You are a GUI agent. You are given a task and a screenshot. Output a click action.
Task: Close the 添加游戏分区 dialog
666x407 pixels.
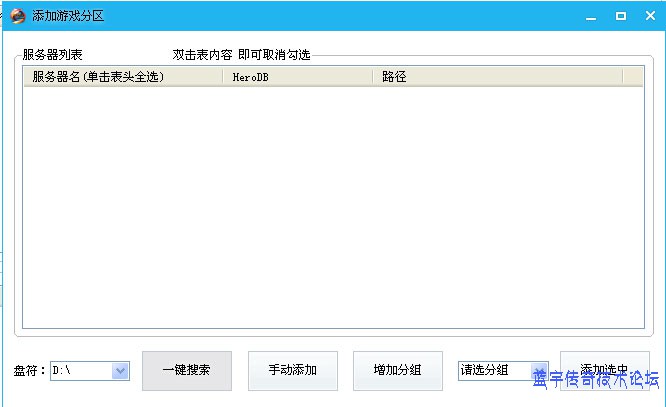tap(648, 16)
